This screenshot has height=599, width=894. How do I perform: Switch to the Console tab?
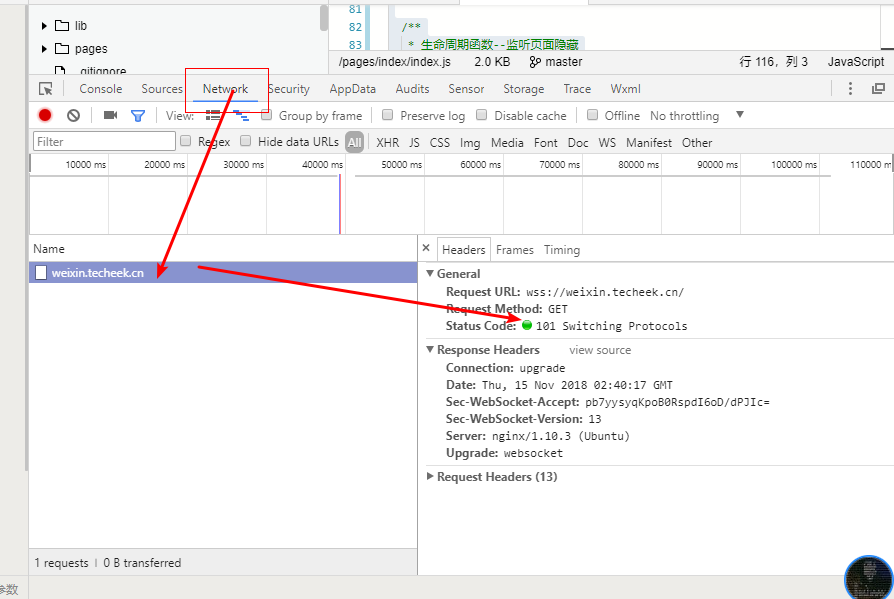100,89
